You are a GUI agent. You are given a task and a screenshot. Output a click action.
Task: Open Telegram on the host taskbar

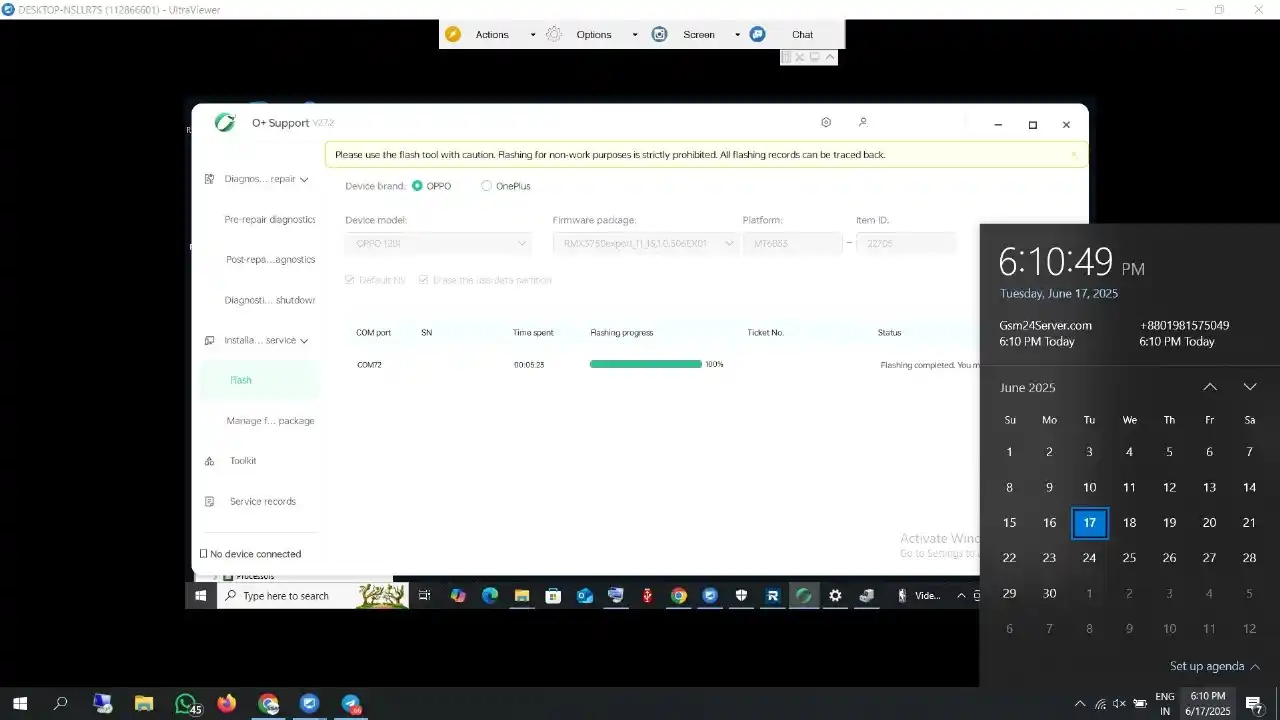(x=351, y=704)
